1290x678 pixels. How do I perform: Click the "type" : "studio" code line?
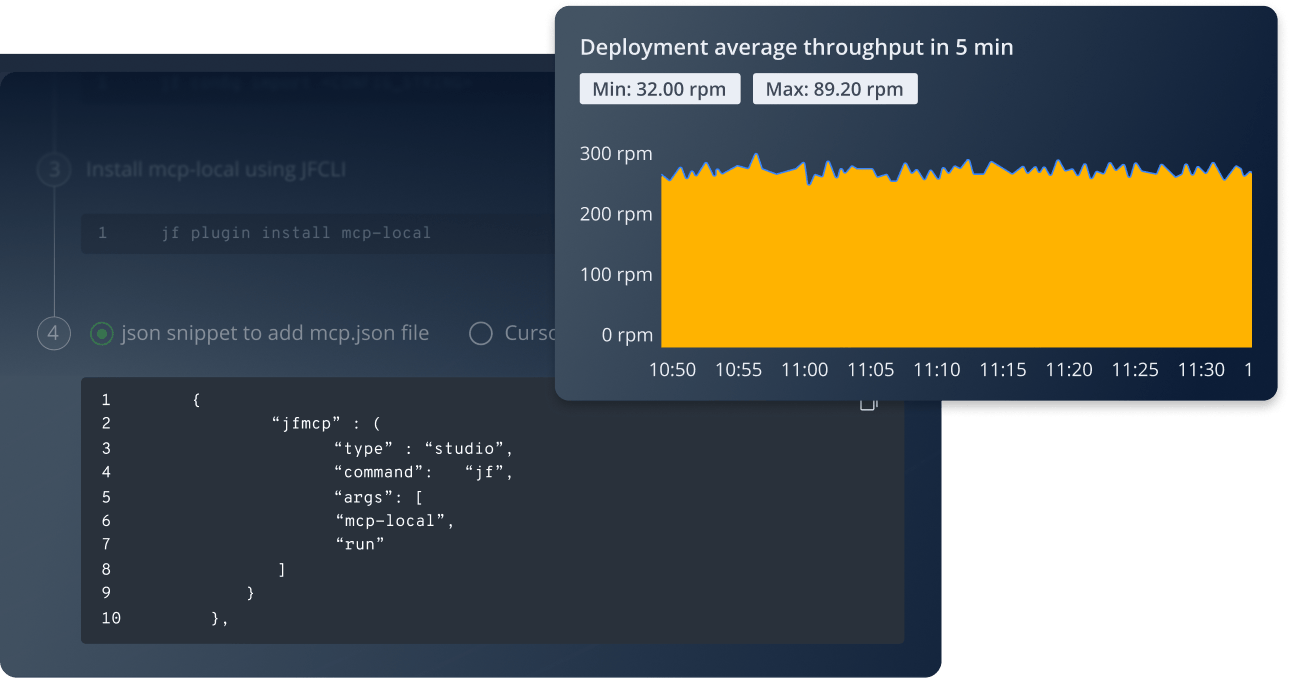tap(423, 448)
